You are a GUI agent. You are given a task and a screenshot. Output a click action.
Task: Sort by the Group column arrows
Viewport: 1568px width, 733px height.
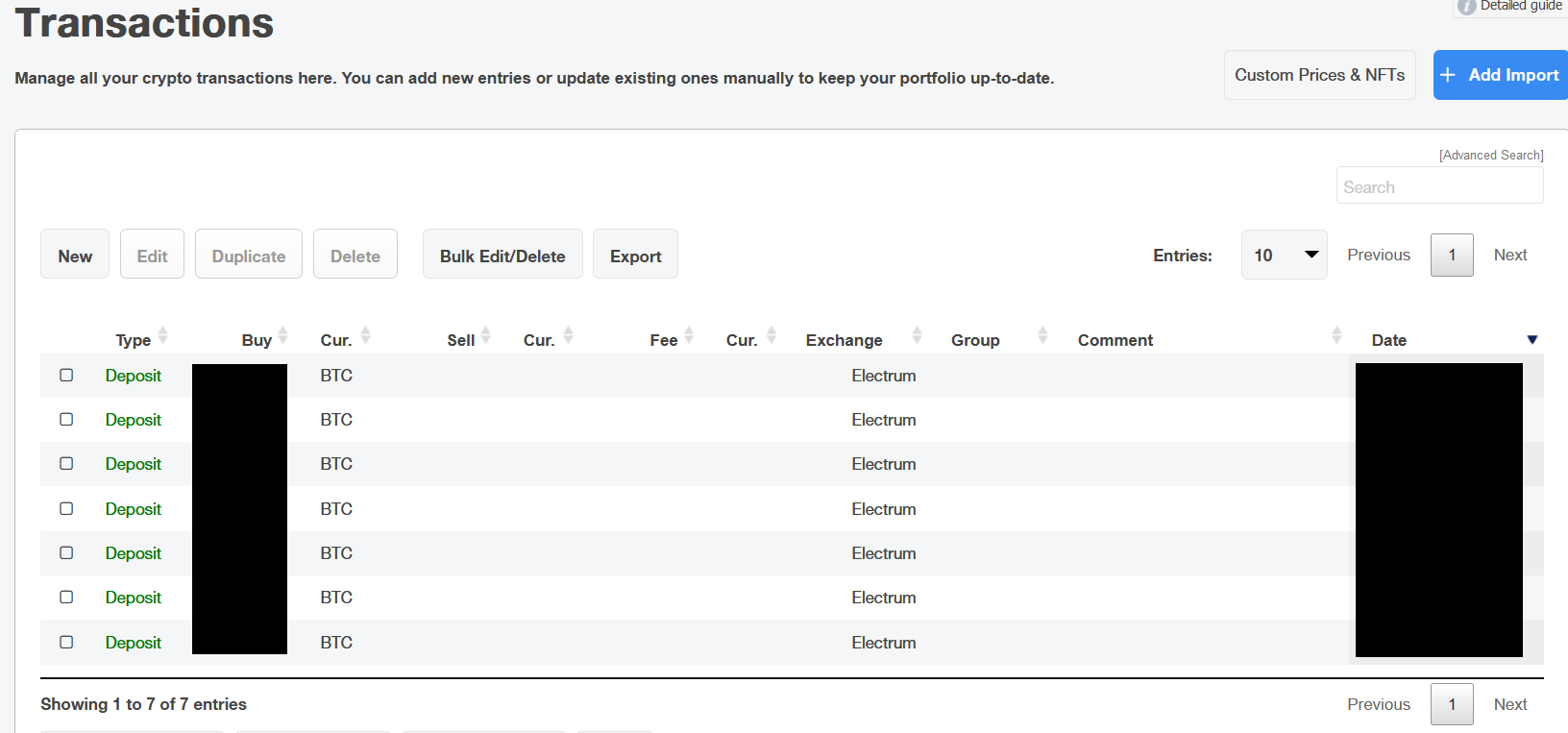(1042, 335)
